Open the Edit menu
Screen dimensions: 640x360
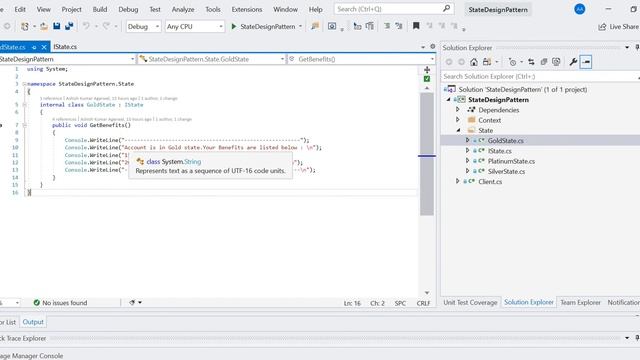click(x=20, y=9)
